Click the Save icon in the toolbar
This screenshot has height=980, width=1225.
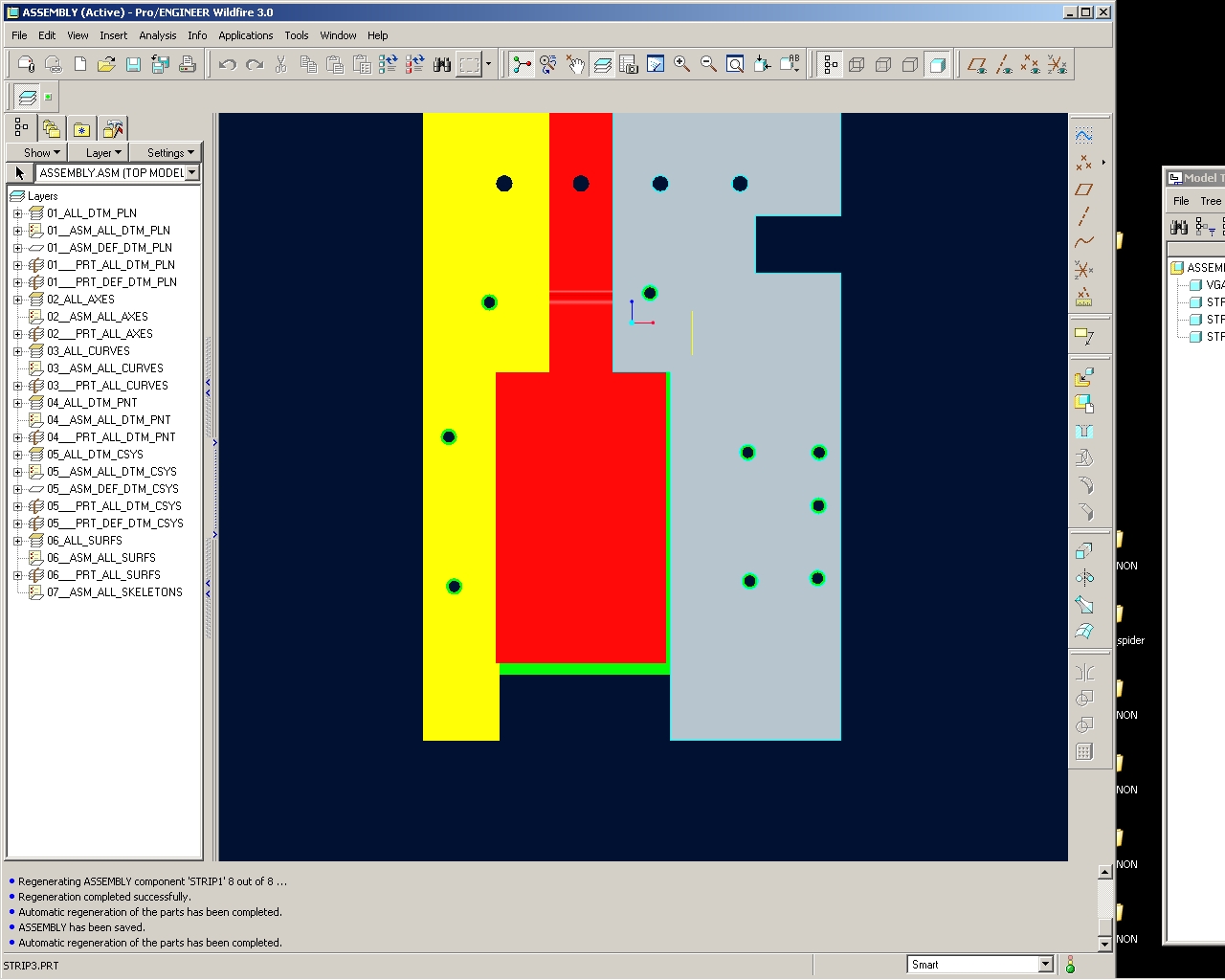(133, 64)
